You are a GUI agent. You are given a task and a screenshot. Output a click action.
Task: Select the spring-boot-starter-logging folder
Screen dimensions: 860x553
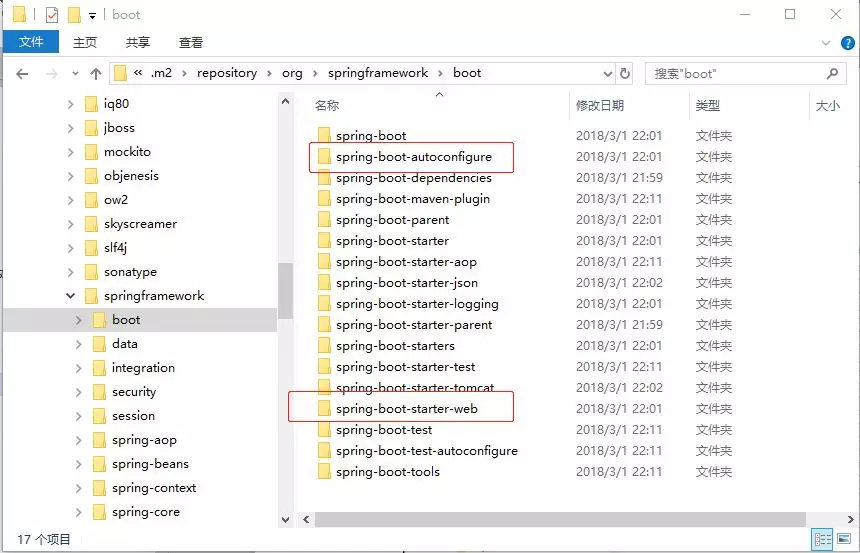point(417,304)
